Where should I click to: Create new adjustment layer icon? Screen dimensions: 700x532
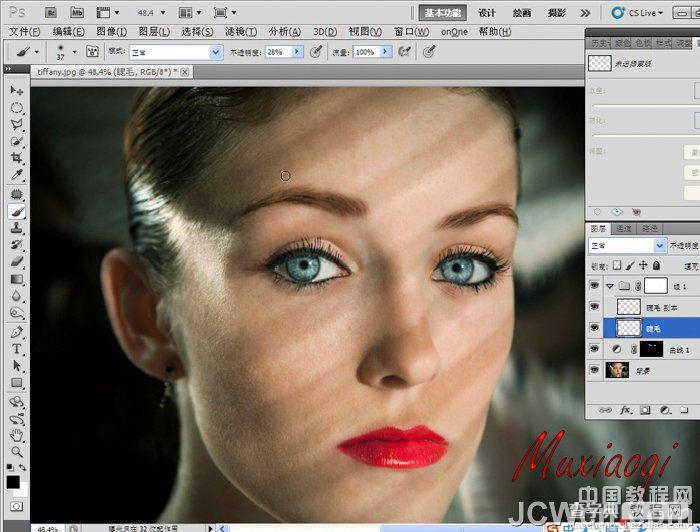pyautogui.click(x=665, y=410)
